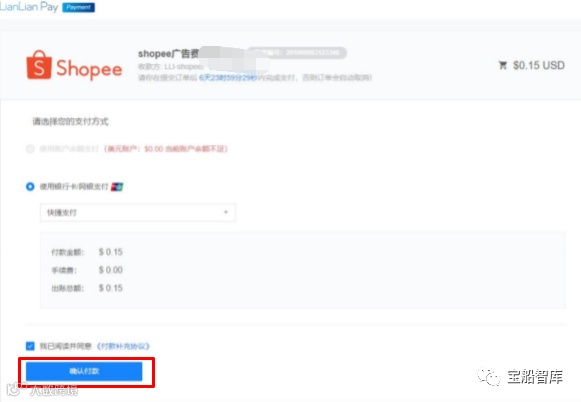Image resolution: width=581 pixels, height=402 pixels.
Task: Click the gray order number pill
Action: pyautogui.click(x=296, y=53)
